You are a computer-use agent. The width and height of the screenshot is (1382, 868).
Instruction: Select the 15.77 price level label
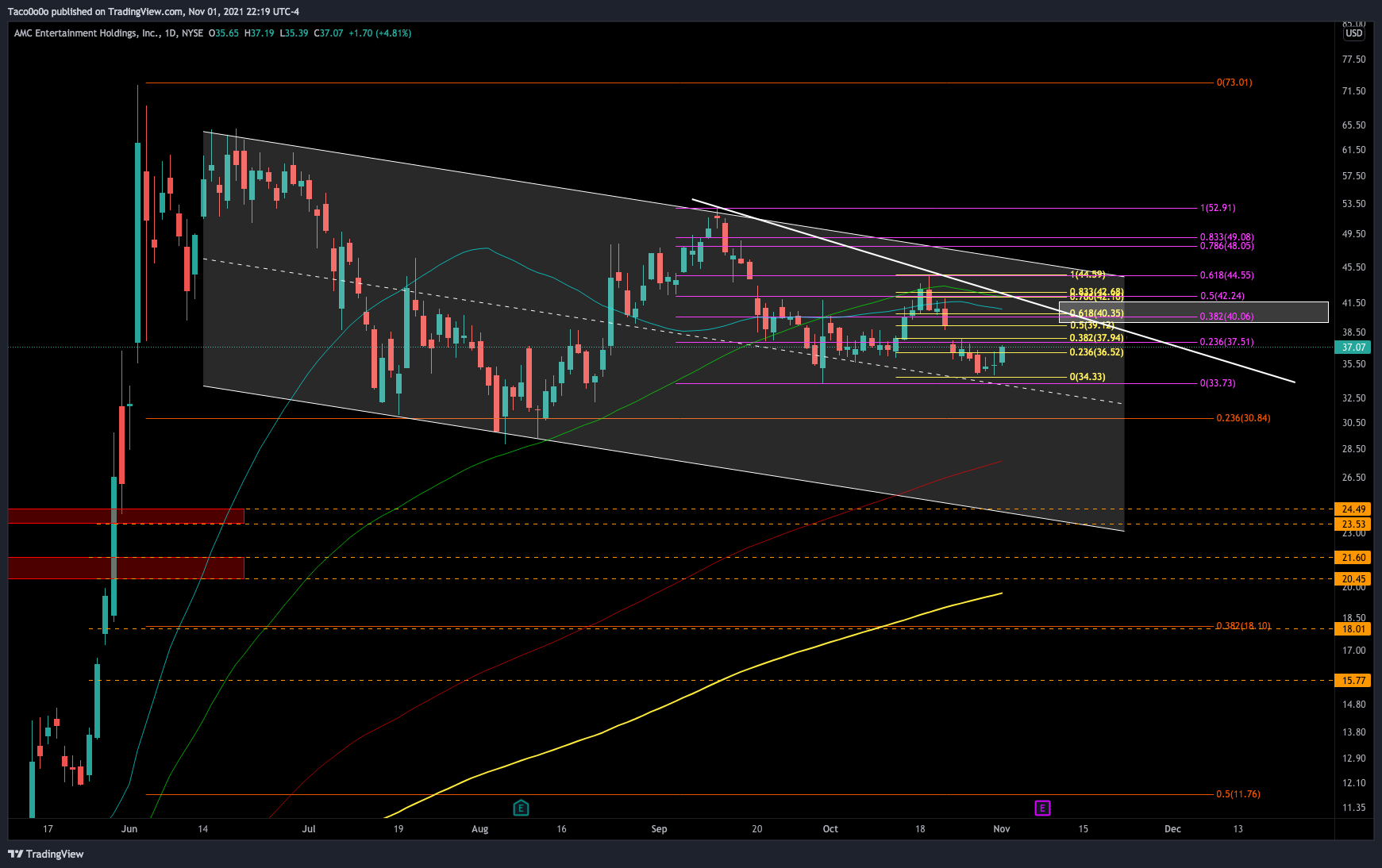(1354, 681)
